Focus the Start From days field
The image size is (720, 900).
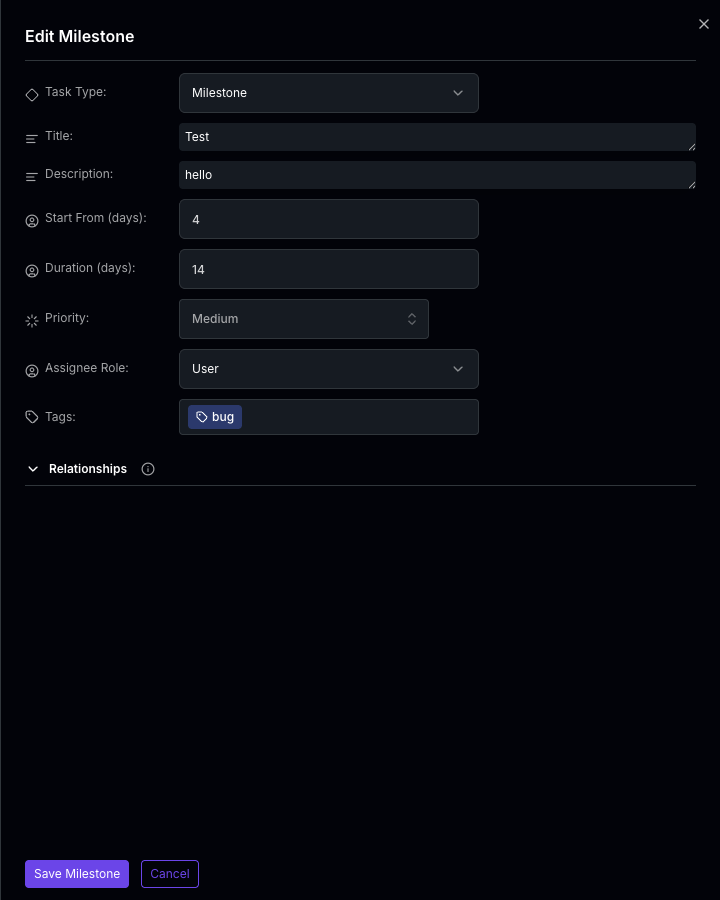[x=329, y=219]
